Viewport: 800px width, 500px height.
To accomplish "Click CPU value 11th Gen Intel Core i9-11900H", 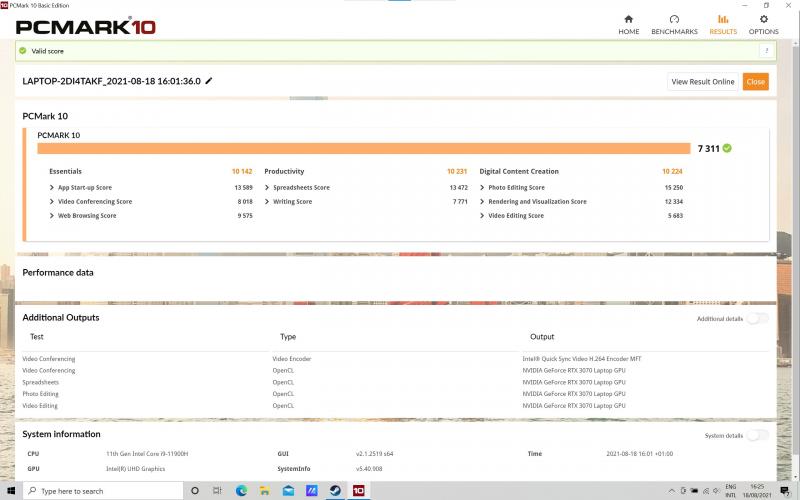I will tap(147, 454).
